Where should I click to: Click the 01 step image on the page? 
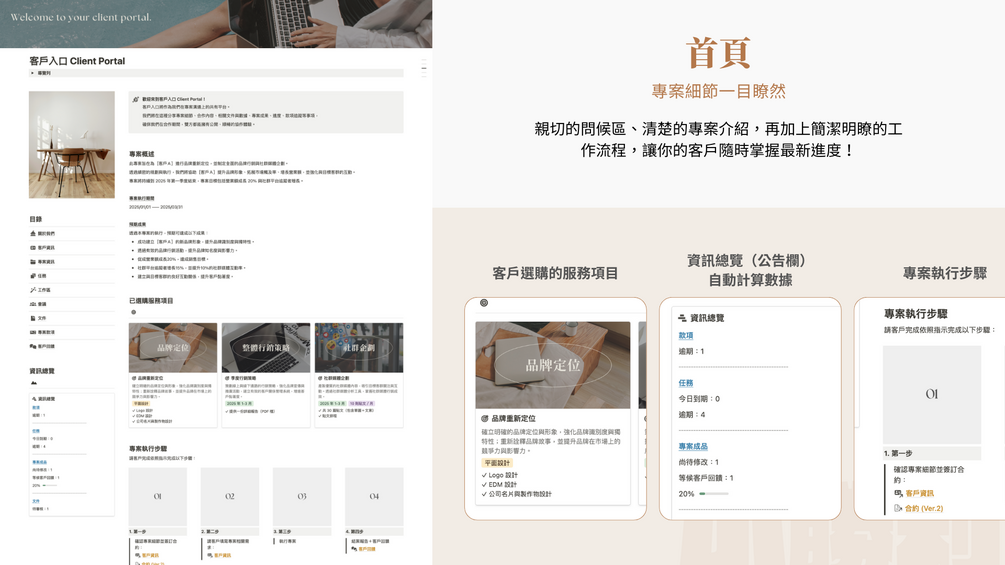pos(158,496)
